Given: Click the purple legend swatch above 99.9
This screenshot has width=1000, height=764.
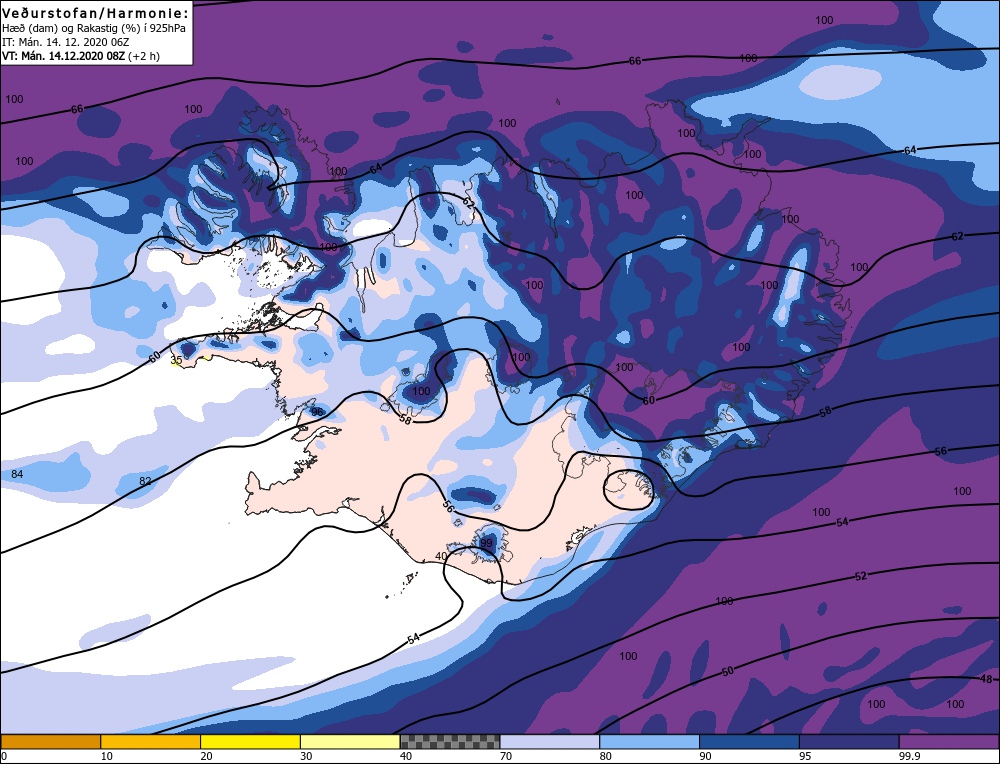Looking at the screenshot, I should (x=949, y=741).
